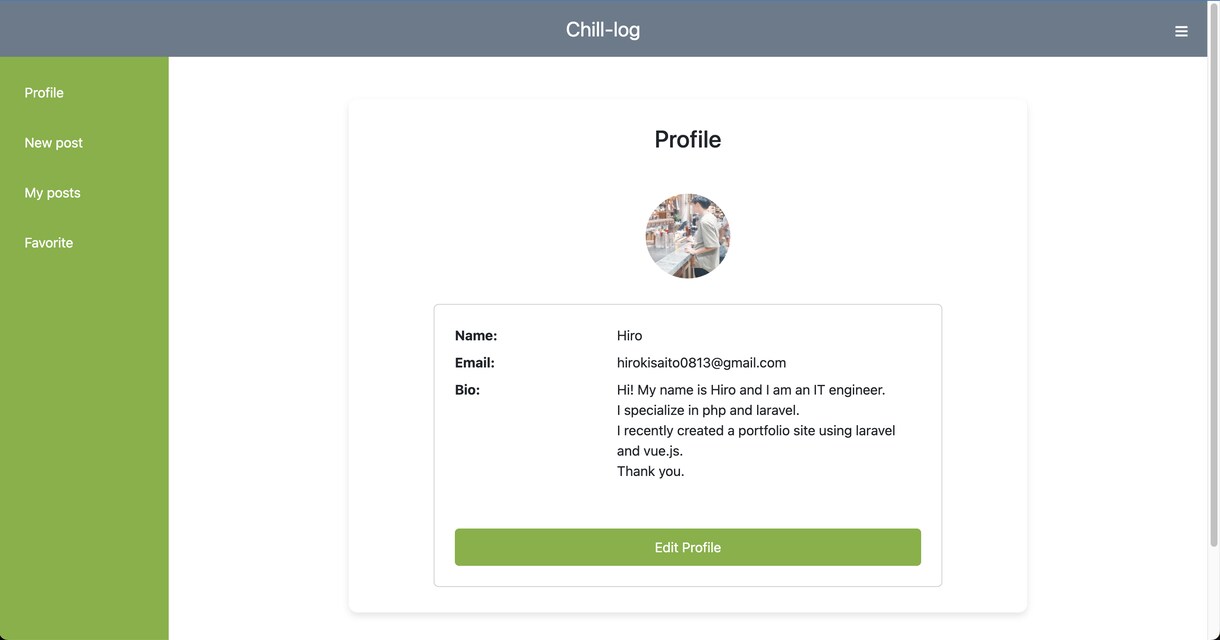Go to Profile in the sidebar

click(44, 92)
